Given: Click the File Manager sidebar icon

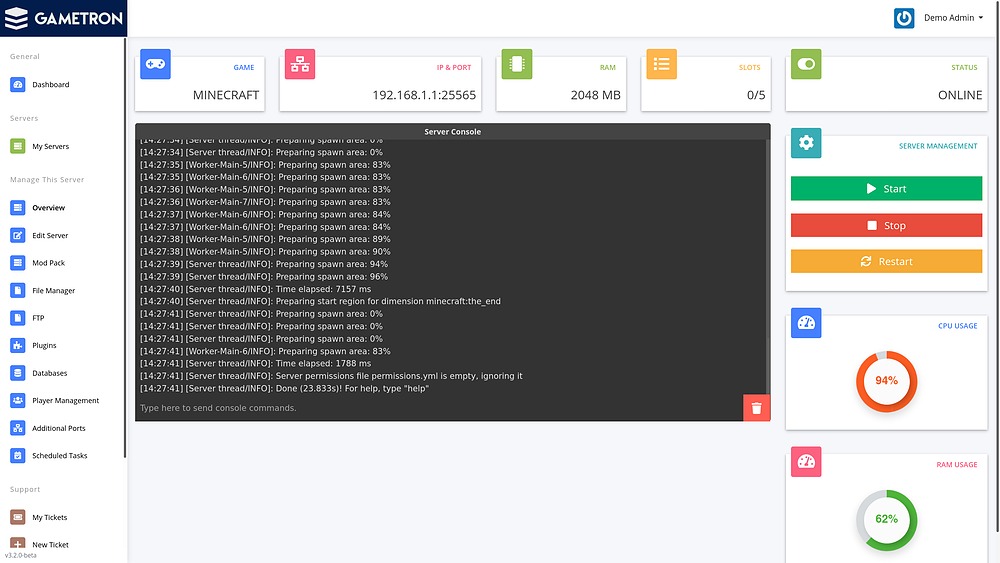Looking at the screenshot, I should 18,290.
